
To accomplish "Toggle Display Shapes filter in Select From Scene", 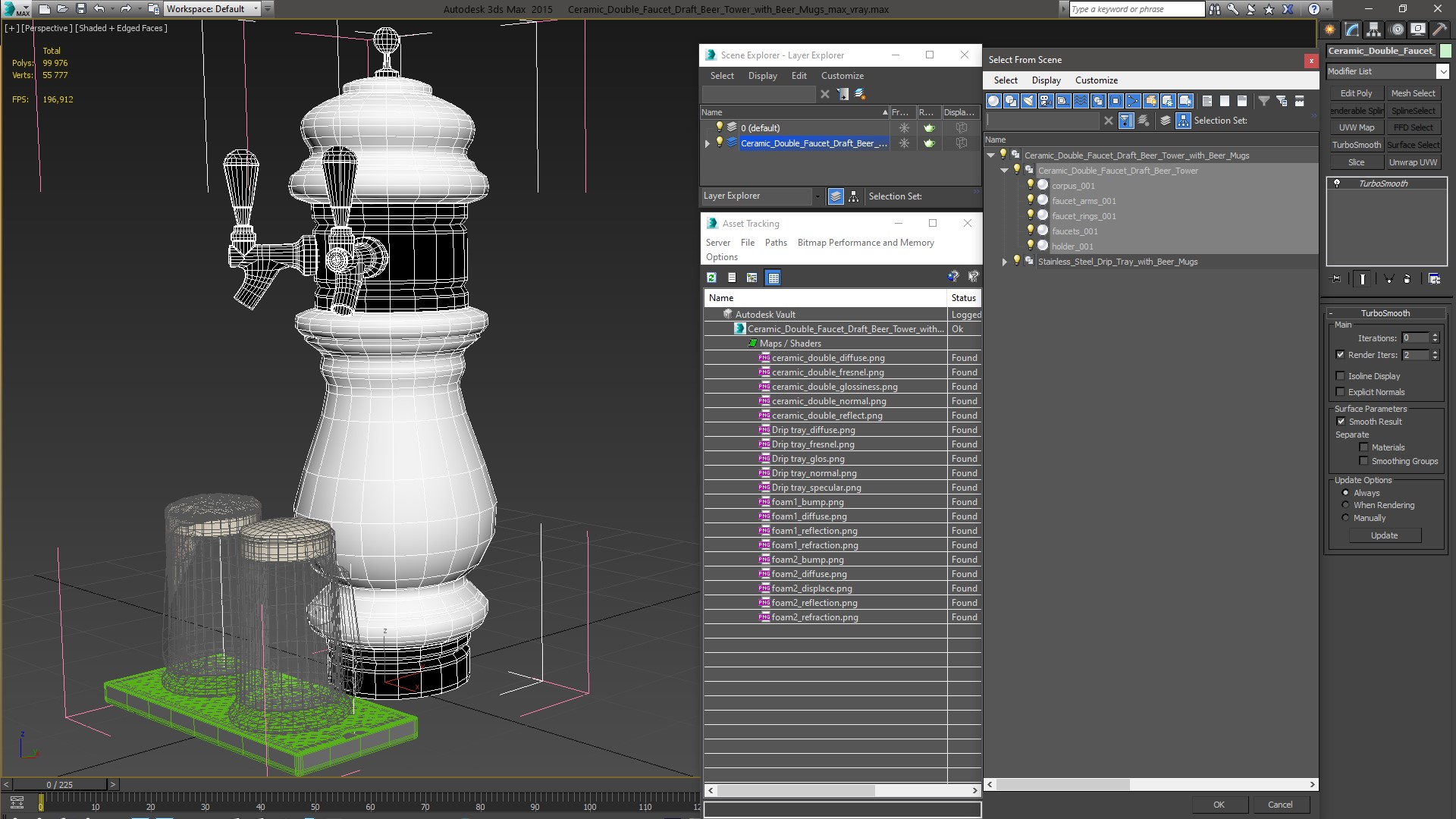I will (x=1011, y=101).
